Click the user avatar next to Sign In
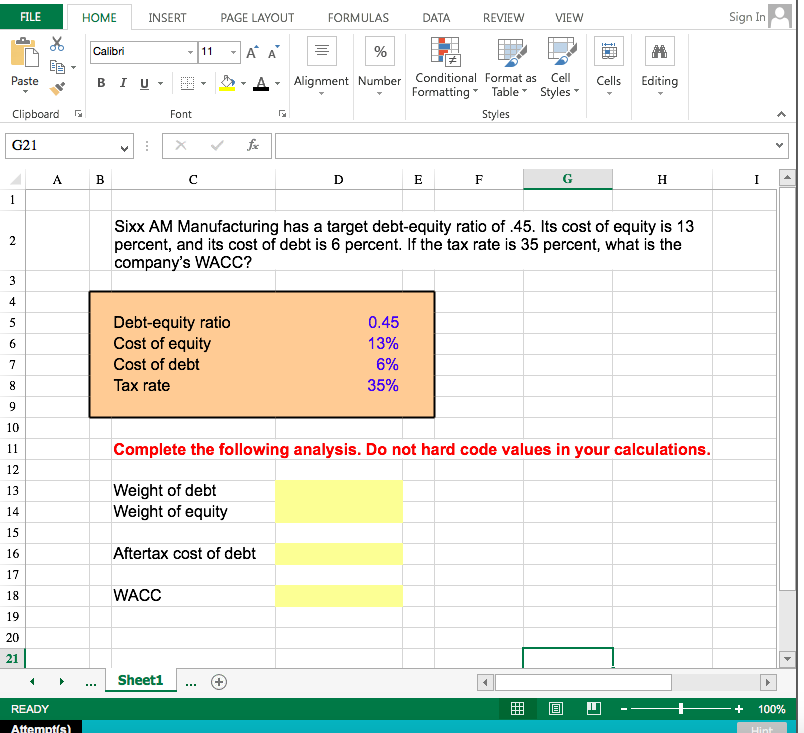This screenshot has height=733, width=804. point(780,17)
